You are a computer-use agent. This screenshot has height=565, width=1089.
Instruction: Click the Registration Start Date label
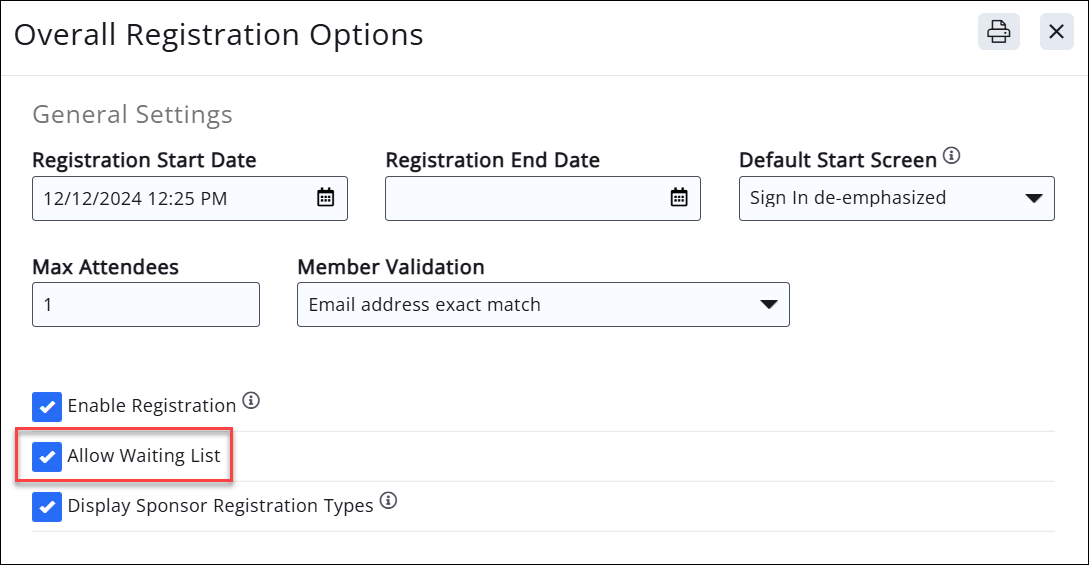[x=144, y=160]
